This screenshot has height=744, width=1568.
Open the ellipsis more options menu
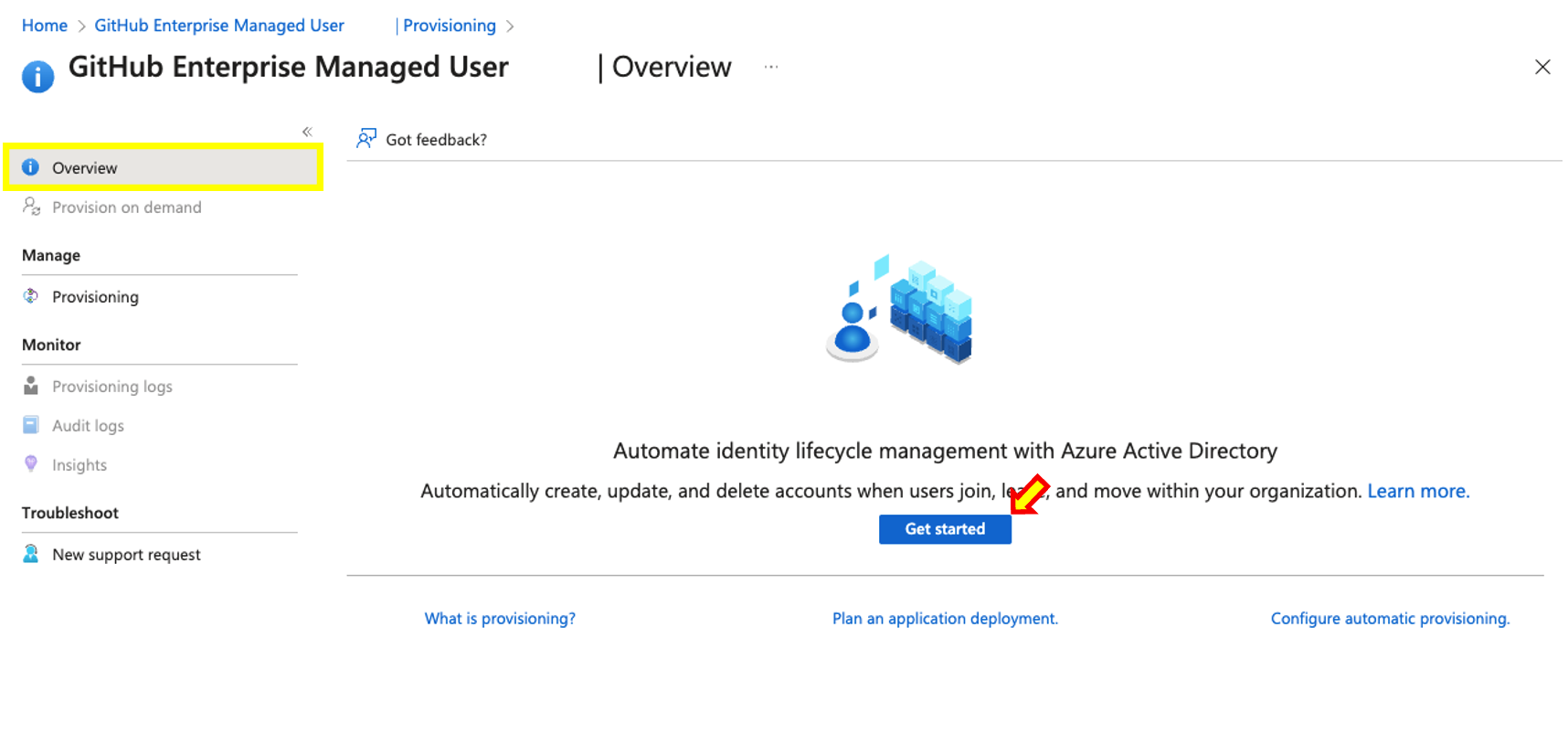coord(771,67)
